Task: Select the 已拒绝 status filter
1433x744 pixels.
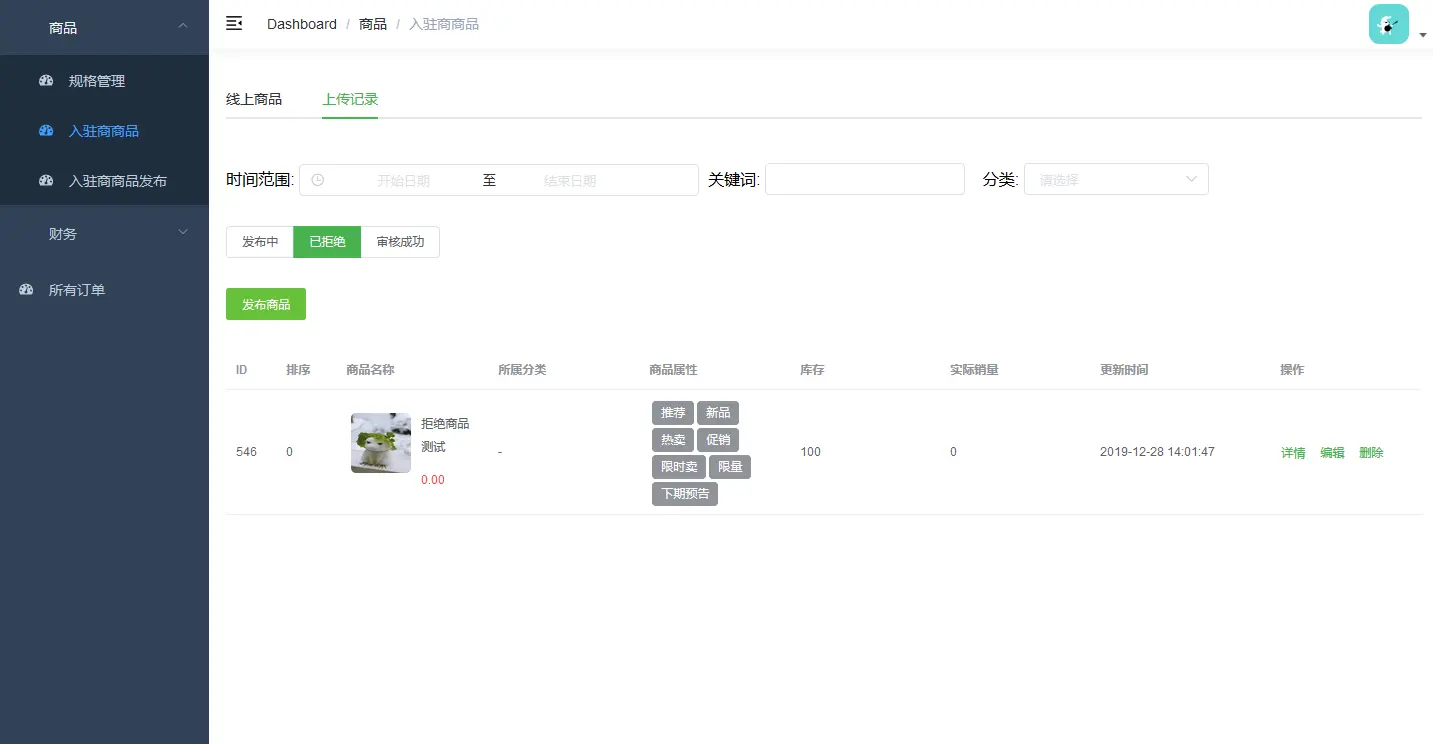Action: pyautogui.click(x=327, y=242)
